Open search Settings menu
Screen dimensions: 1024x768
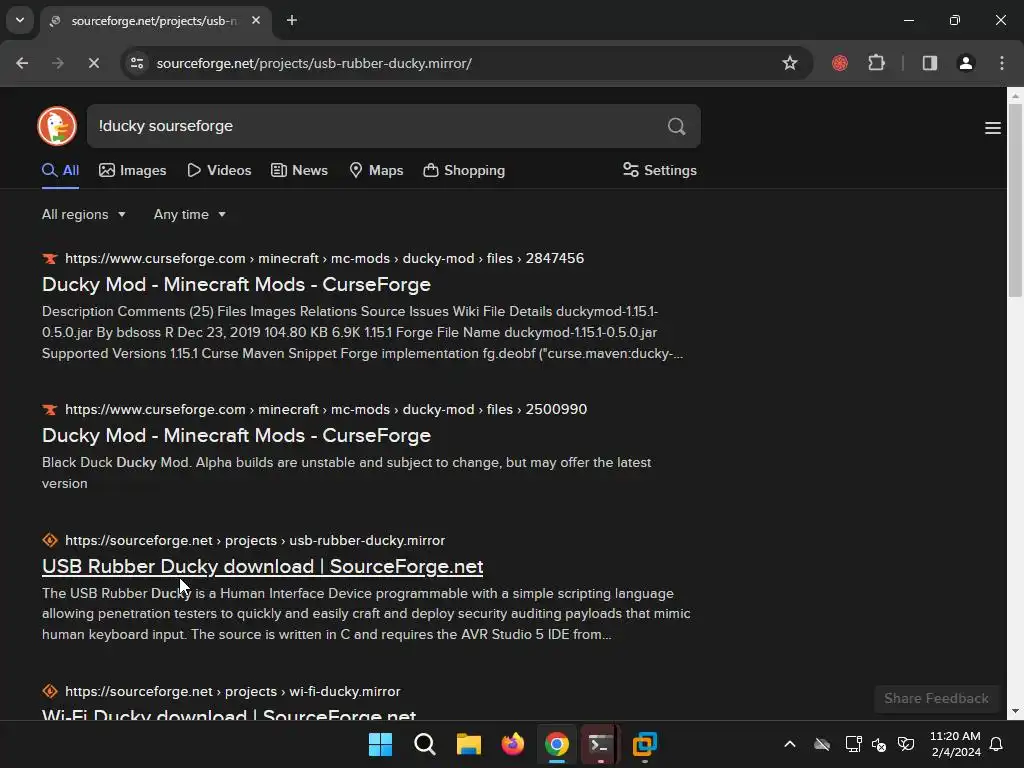pos(660,170)
